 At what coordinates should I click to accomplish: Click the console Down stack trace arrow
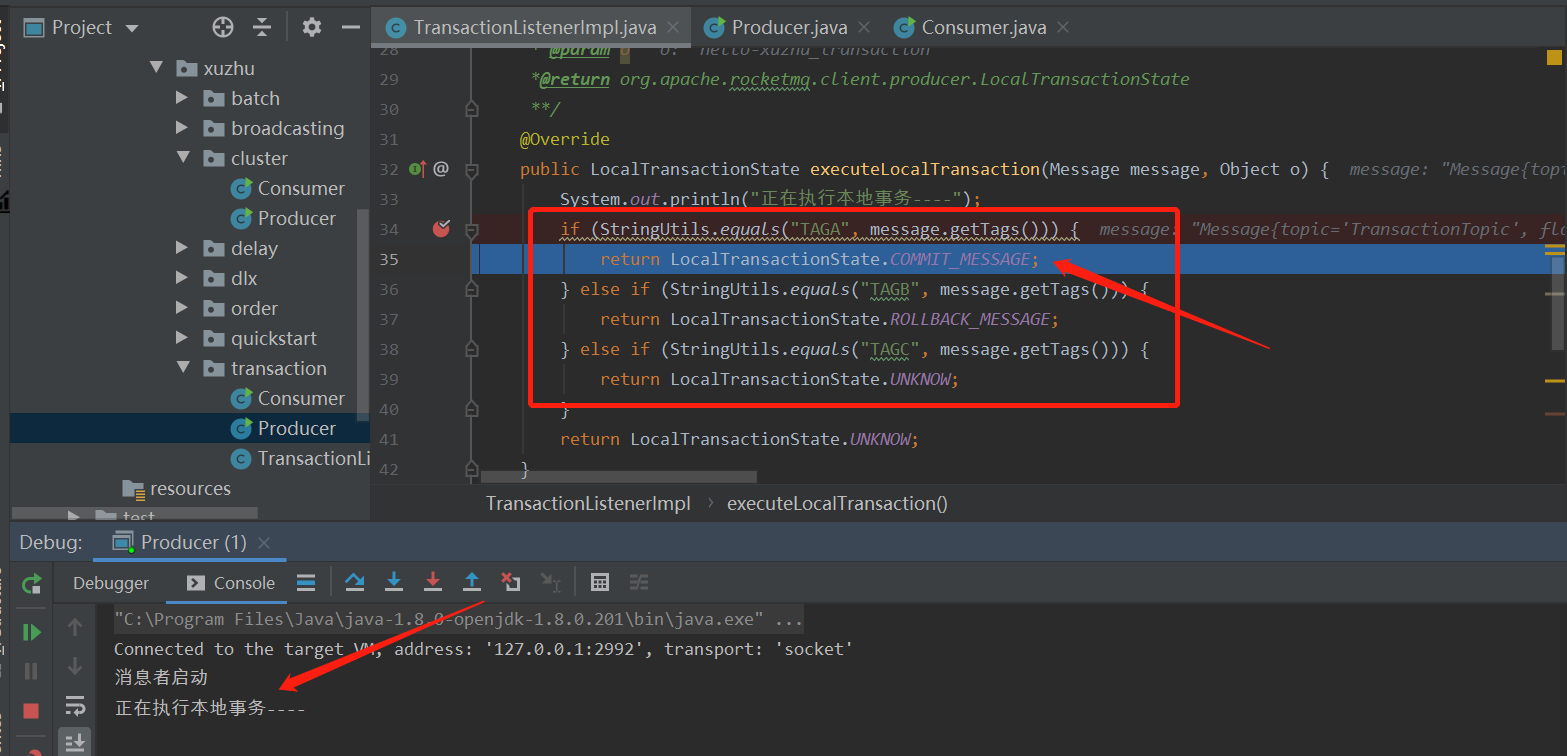75,667
